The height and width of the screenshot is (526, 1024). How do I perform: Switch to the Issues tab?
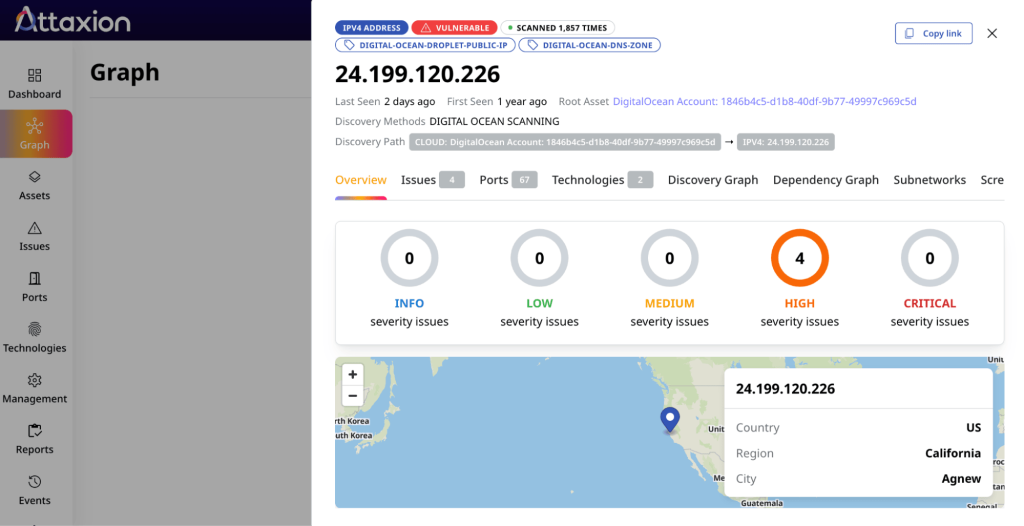point(432,180)
